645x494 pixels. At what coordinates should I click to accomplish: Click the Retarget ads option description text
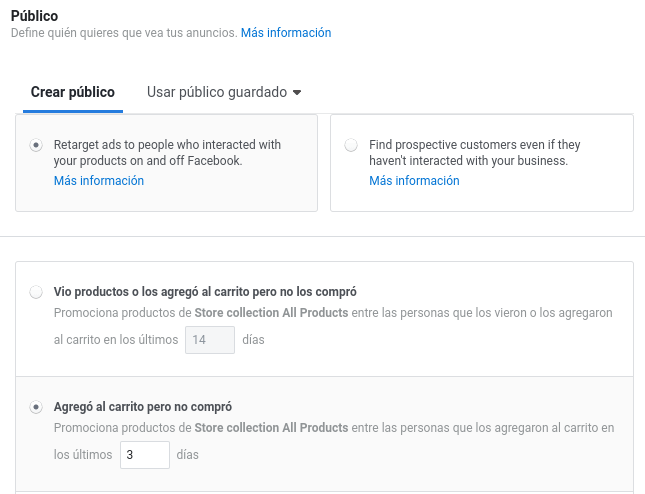coord(167,152)
